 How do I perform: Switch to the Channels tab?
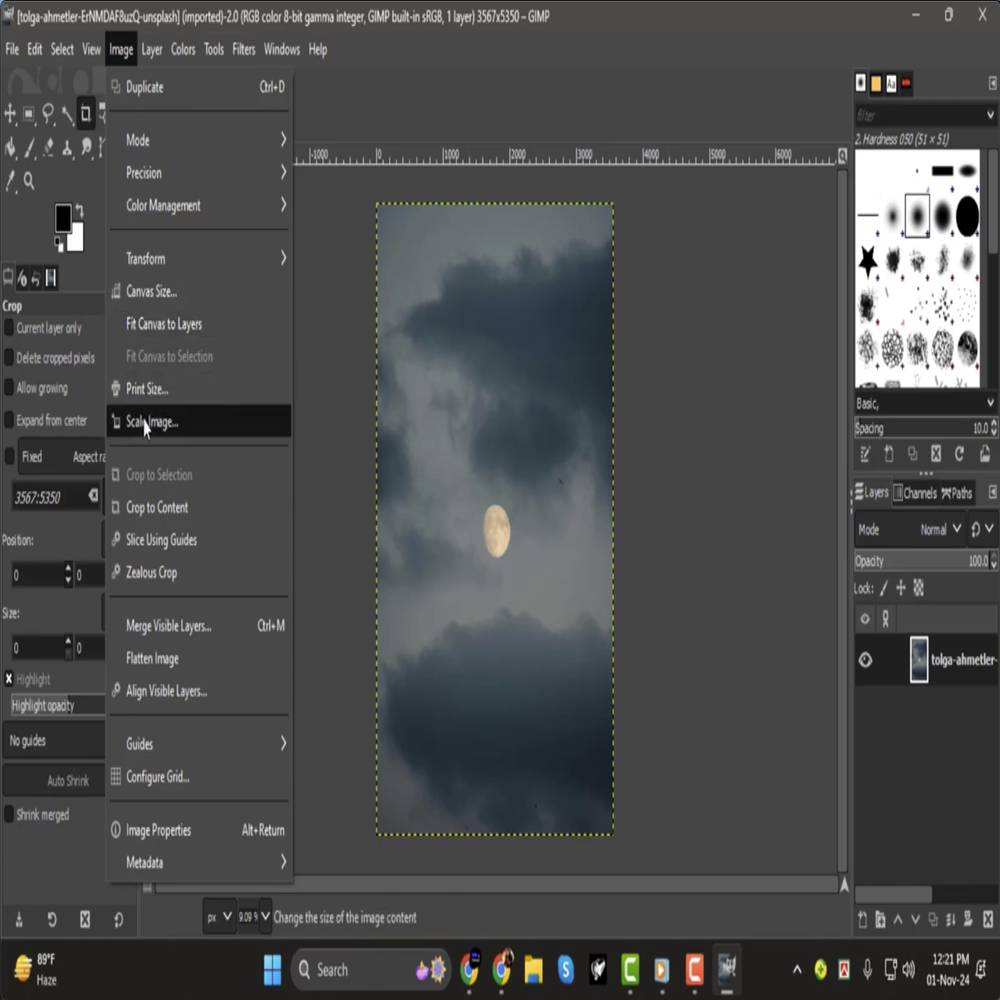click(914, 493)
